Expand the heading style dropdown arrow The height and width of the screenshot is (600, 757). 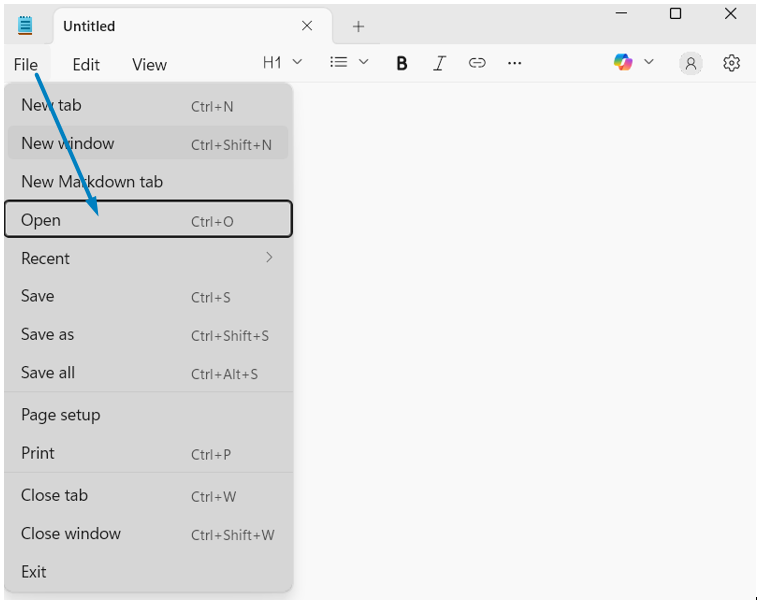coord(297,62)
